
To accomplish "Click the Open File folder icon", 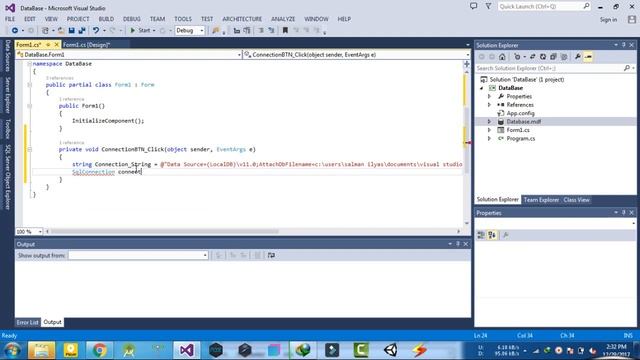I will 61,31.
